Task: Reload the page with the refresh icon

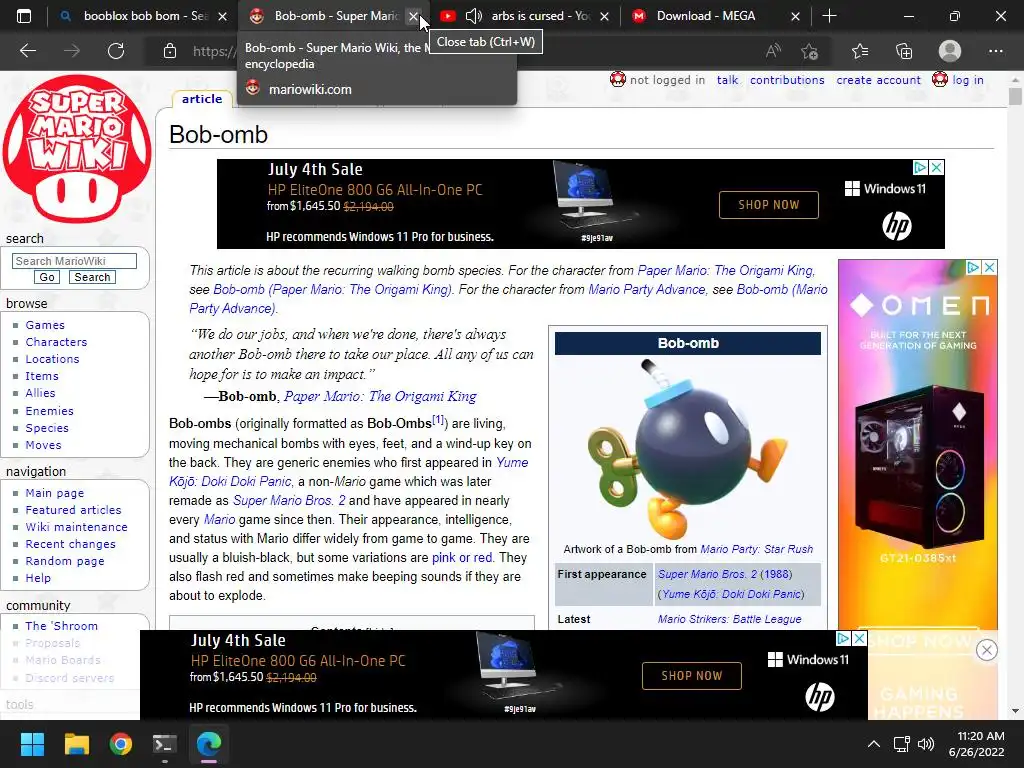Action: click(116, 51)
